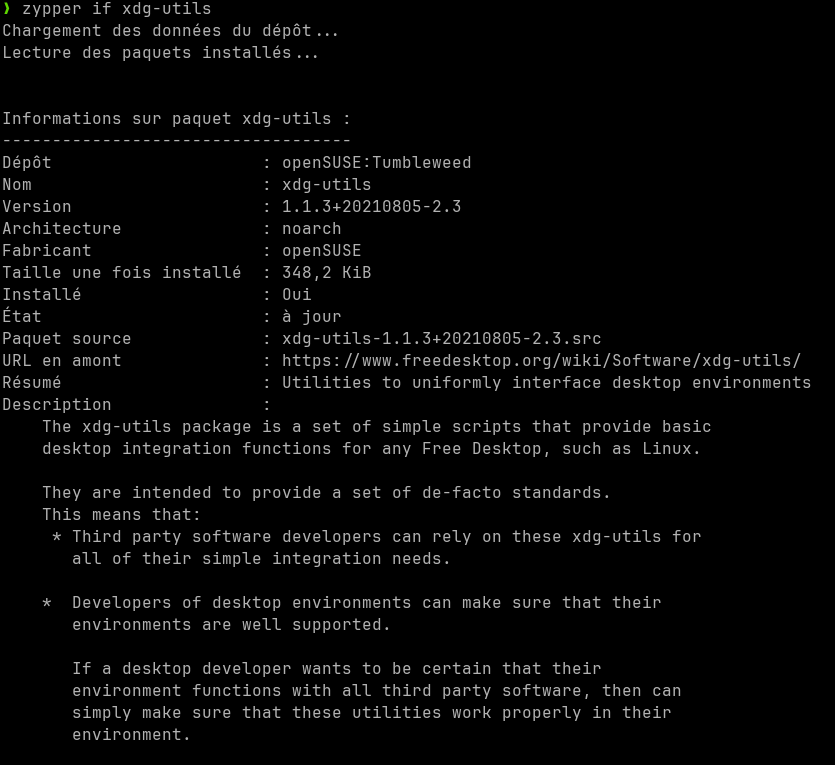Viewport: 835px width, 765px height.
Task: Click the "Fabricant" field label
Action: (x=46, y=251)
